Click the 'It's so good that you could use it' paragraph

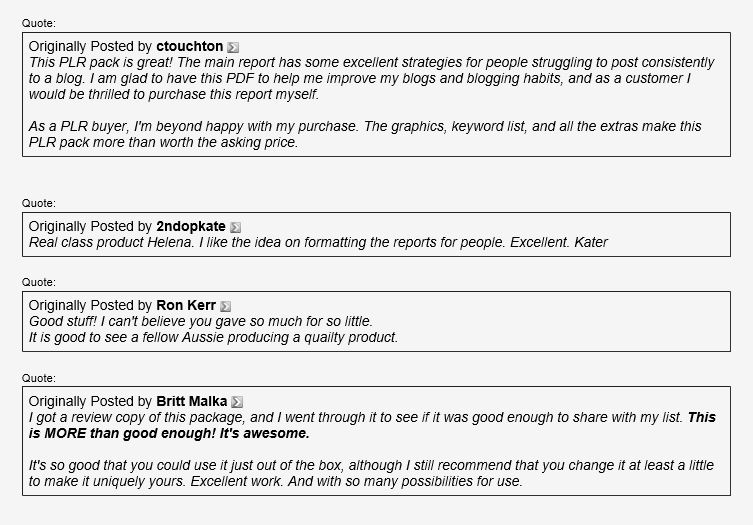(371, 473)
